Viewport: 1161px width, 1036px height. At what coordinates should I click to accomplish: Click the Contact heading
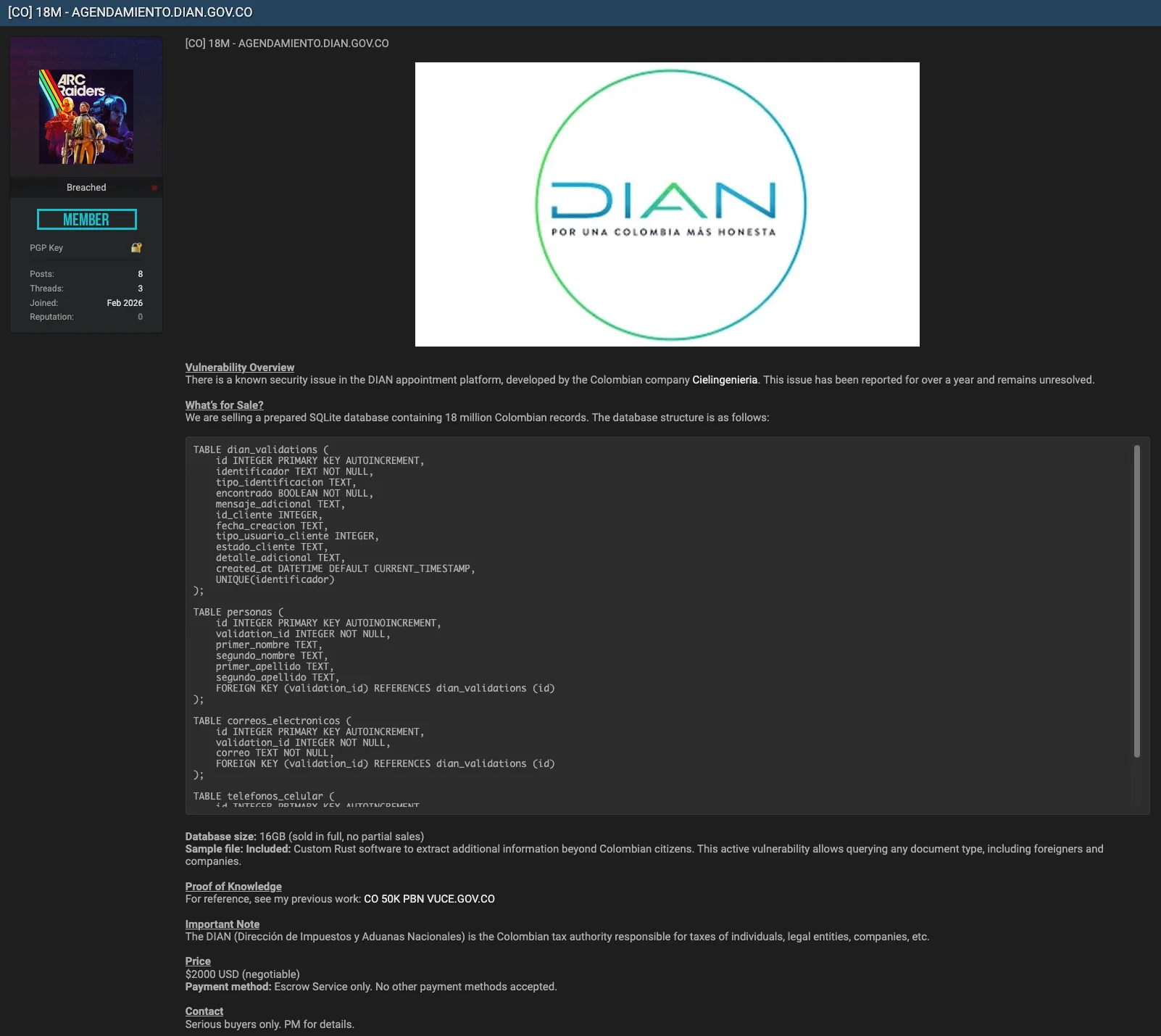tap(204, 1011)
